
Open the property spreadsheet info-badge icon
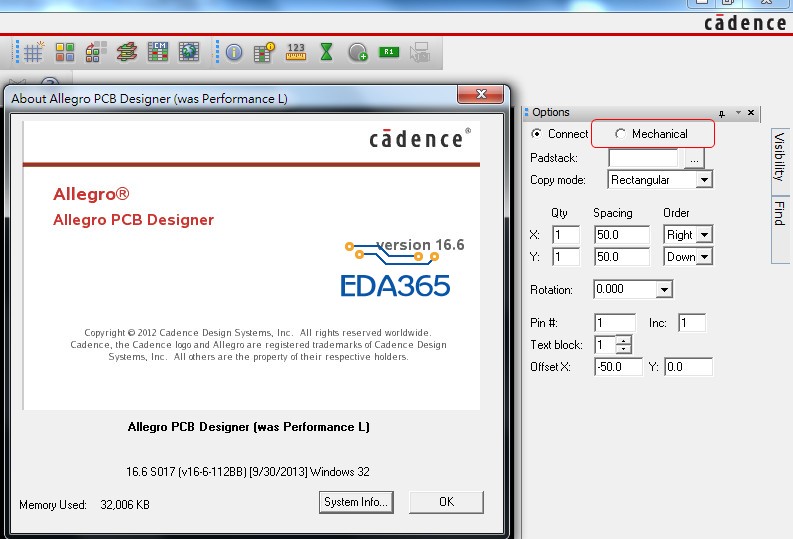coord(264,52)
